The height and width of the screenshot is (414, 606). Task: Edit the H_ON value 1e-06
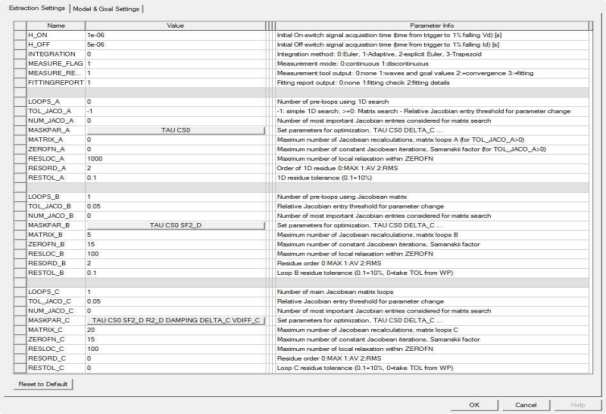tap(175, 35)
